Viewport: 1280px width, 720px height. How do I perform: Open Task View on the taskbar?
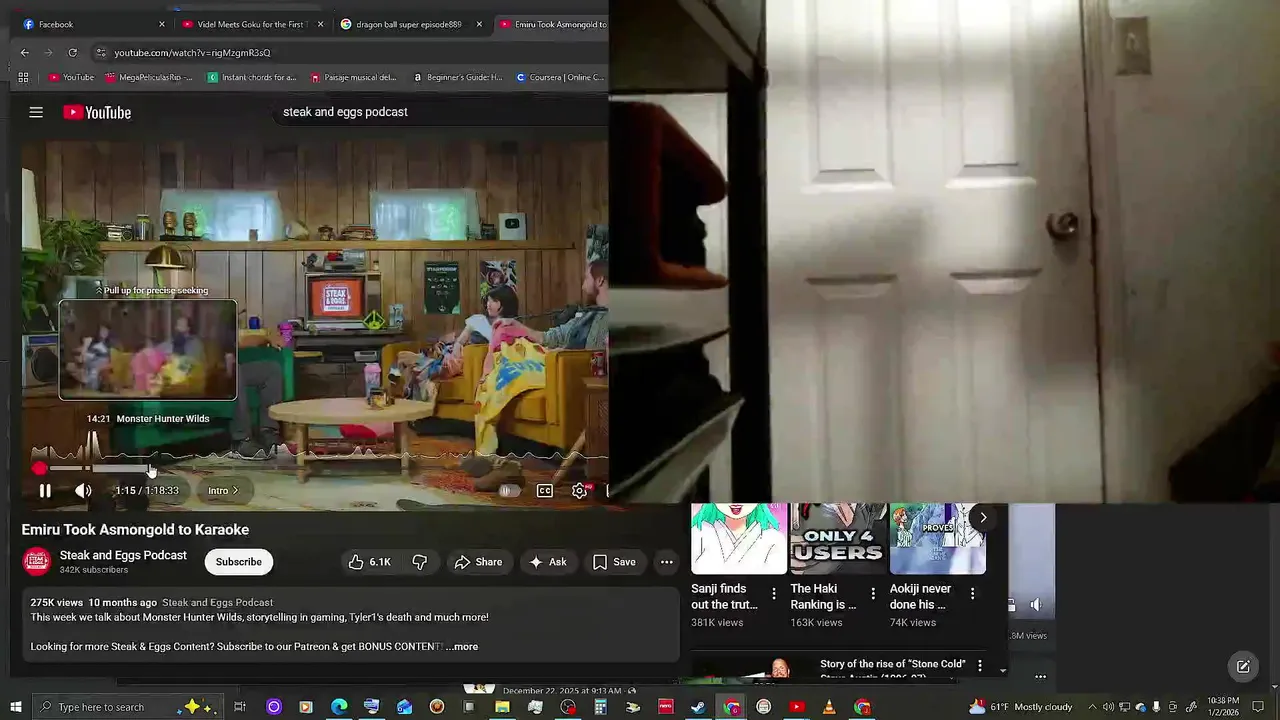(x=240, y=707)
